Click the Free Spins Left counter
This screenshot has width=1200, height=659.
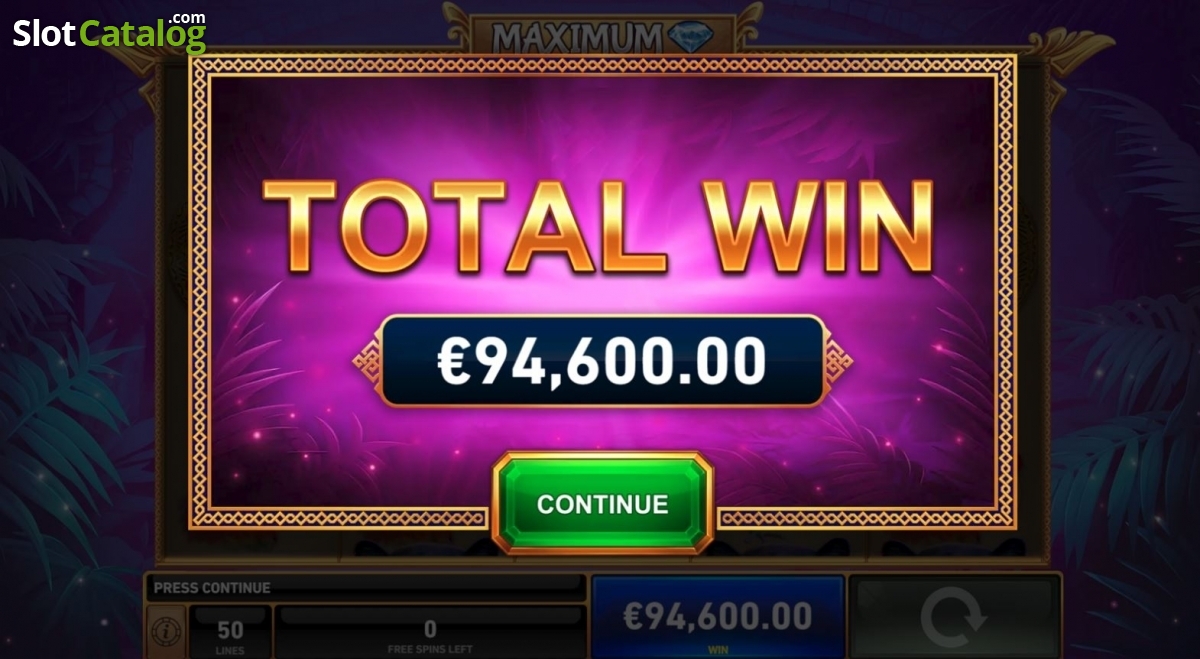[x=430, y=633]
